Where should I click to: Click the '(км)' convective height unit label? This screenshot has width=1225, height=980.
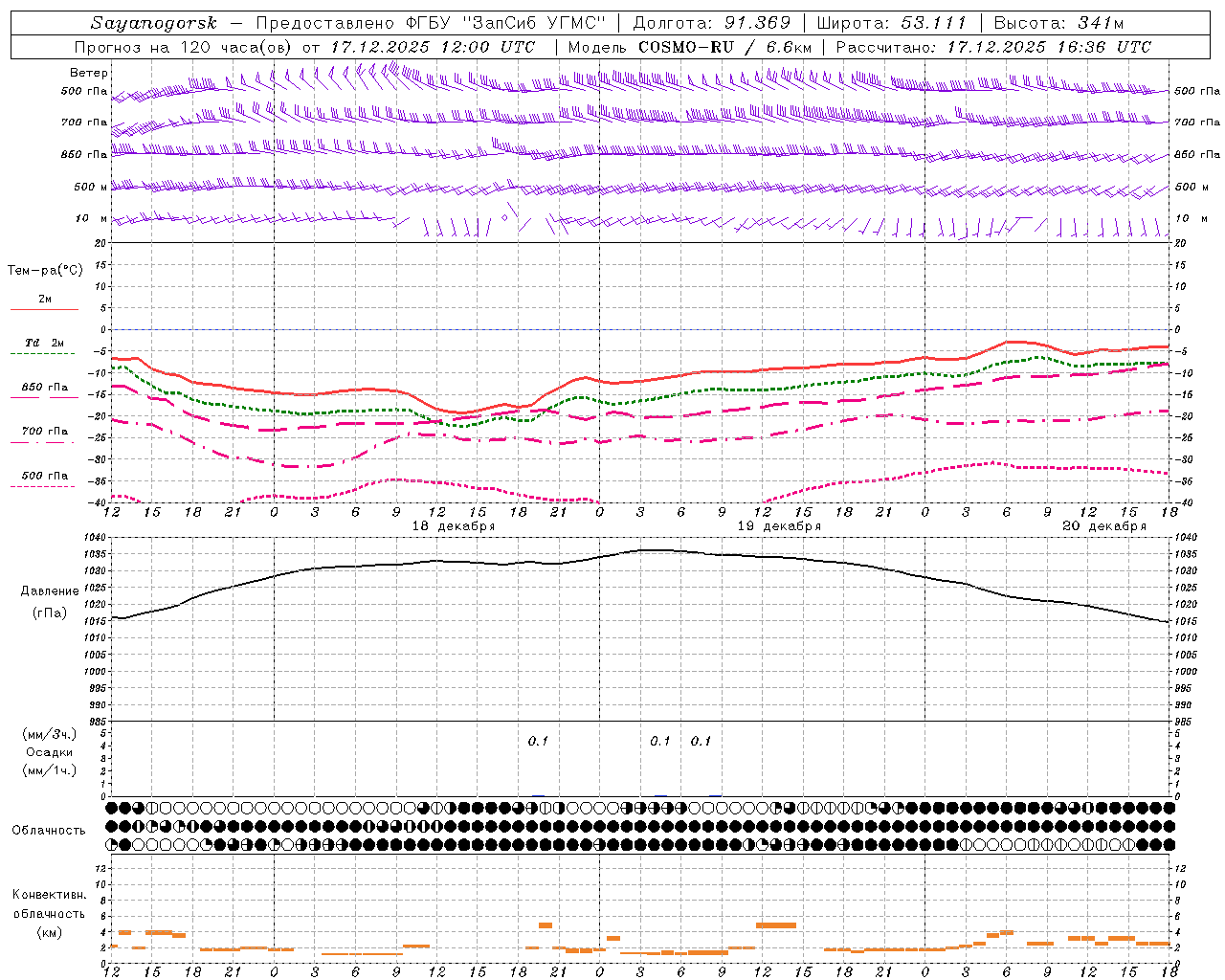point(50,932)
